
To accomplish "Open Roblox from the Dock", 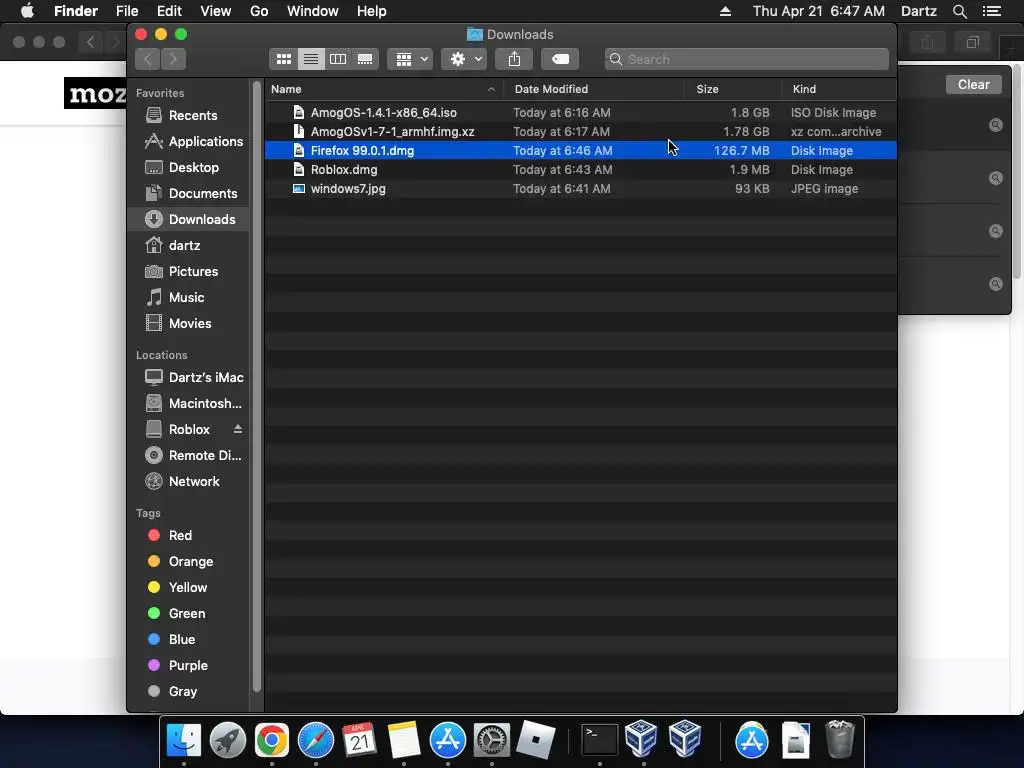I will (x=535, y=740).
